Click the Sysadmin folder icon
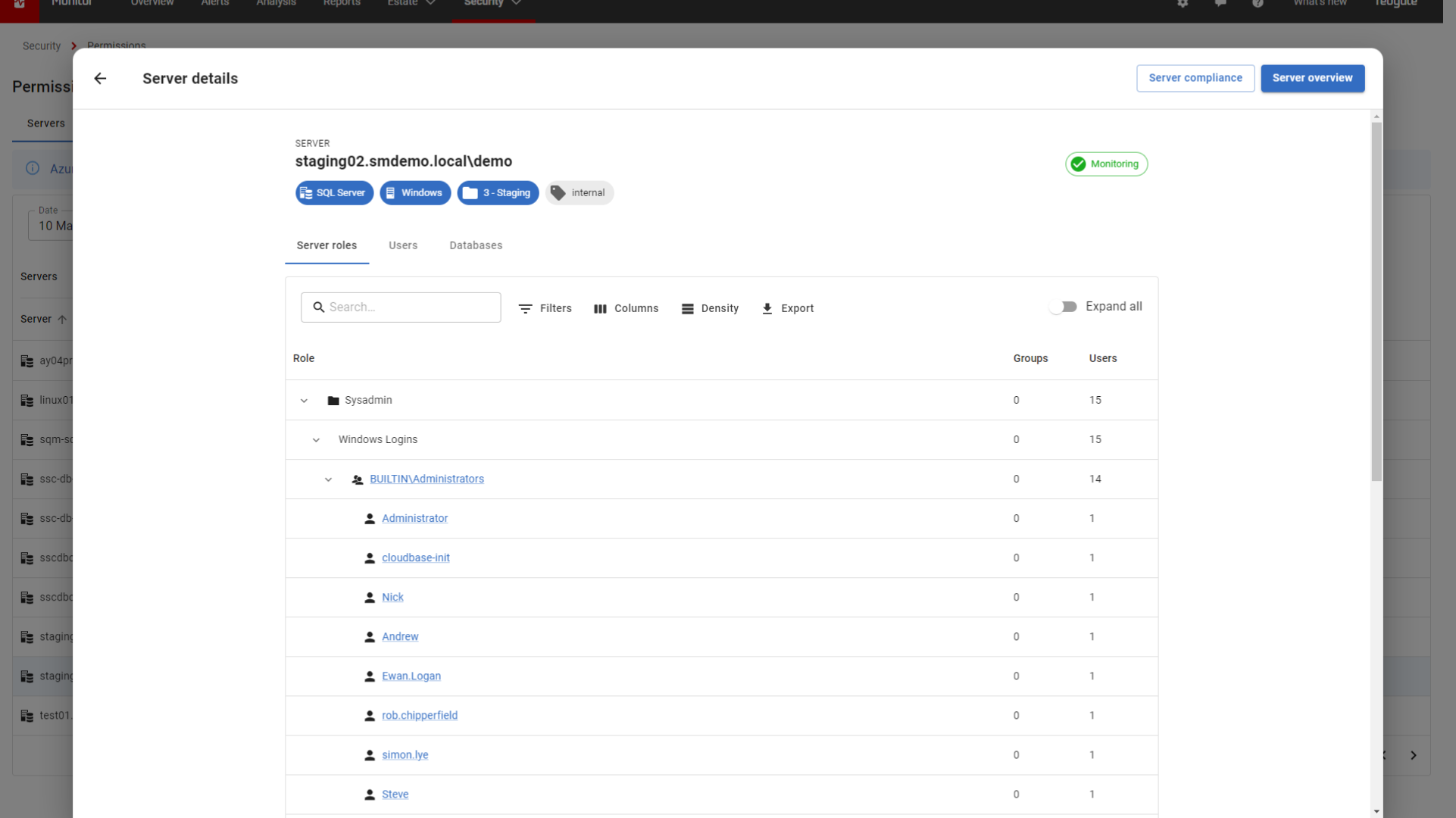This screenshot has height=818, width=1456. coord(333,400)
